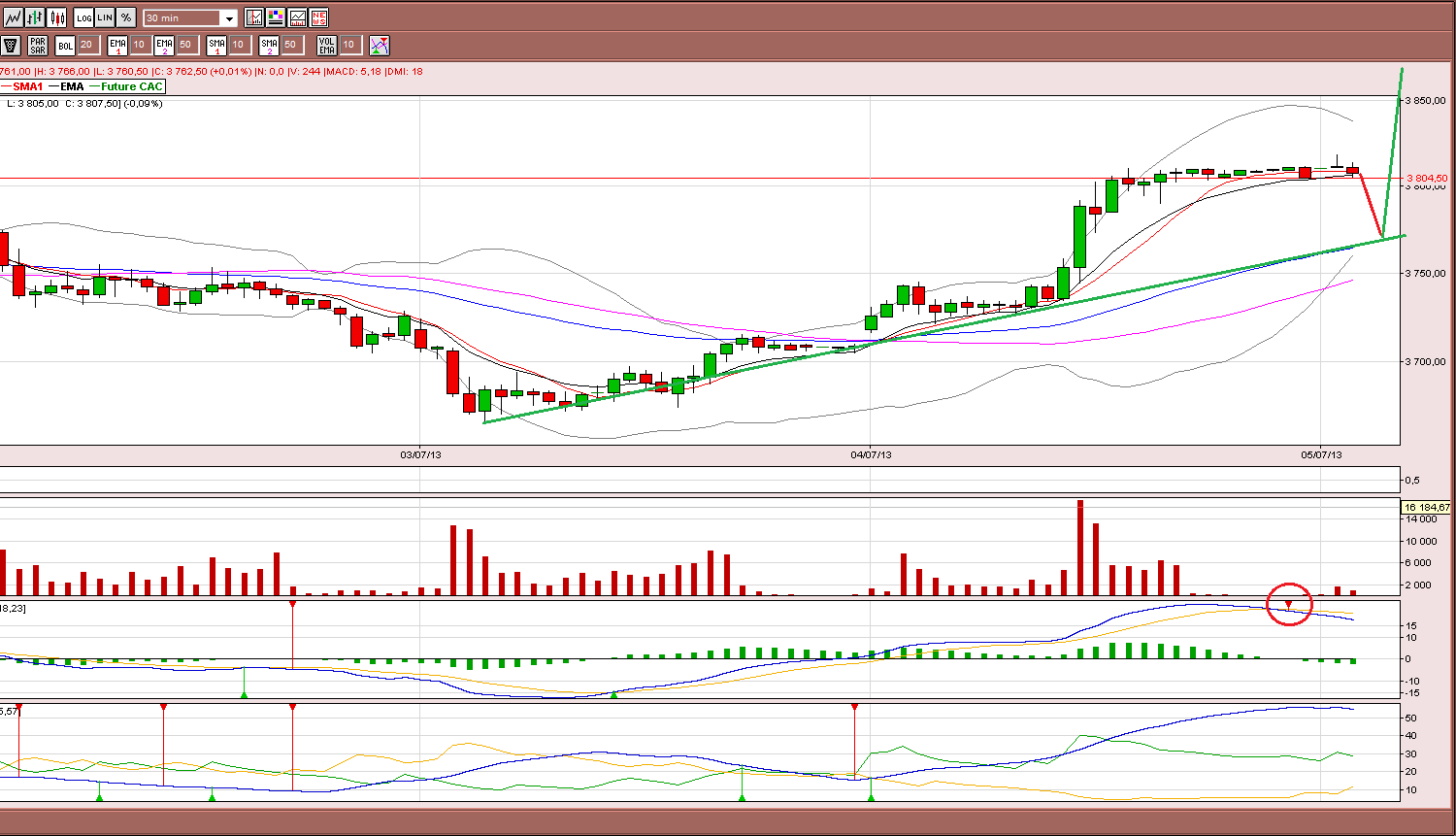Toggle the percent scale button
Image resolution: width=1456 pixels, height=836 pixels.
tap(126, 17)
